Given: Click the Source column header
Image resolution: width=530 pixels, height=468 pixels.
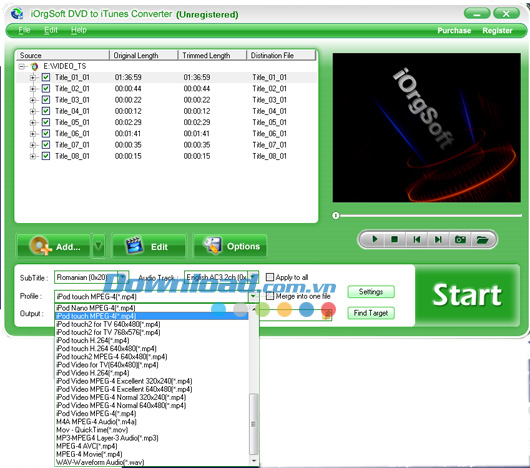Looking at the screenshot, I should click(63, 55).
